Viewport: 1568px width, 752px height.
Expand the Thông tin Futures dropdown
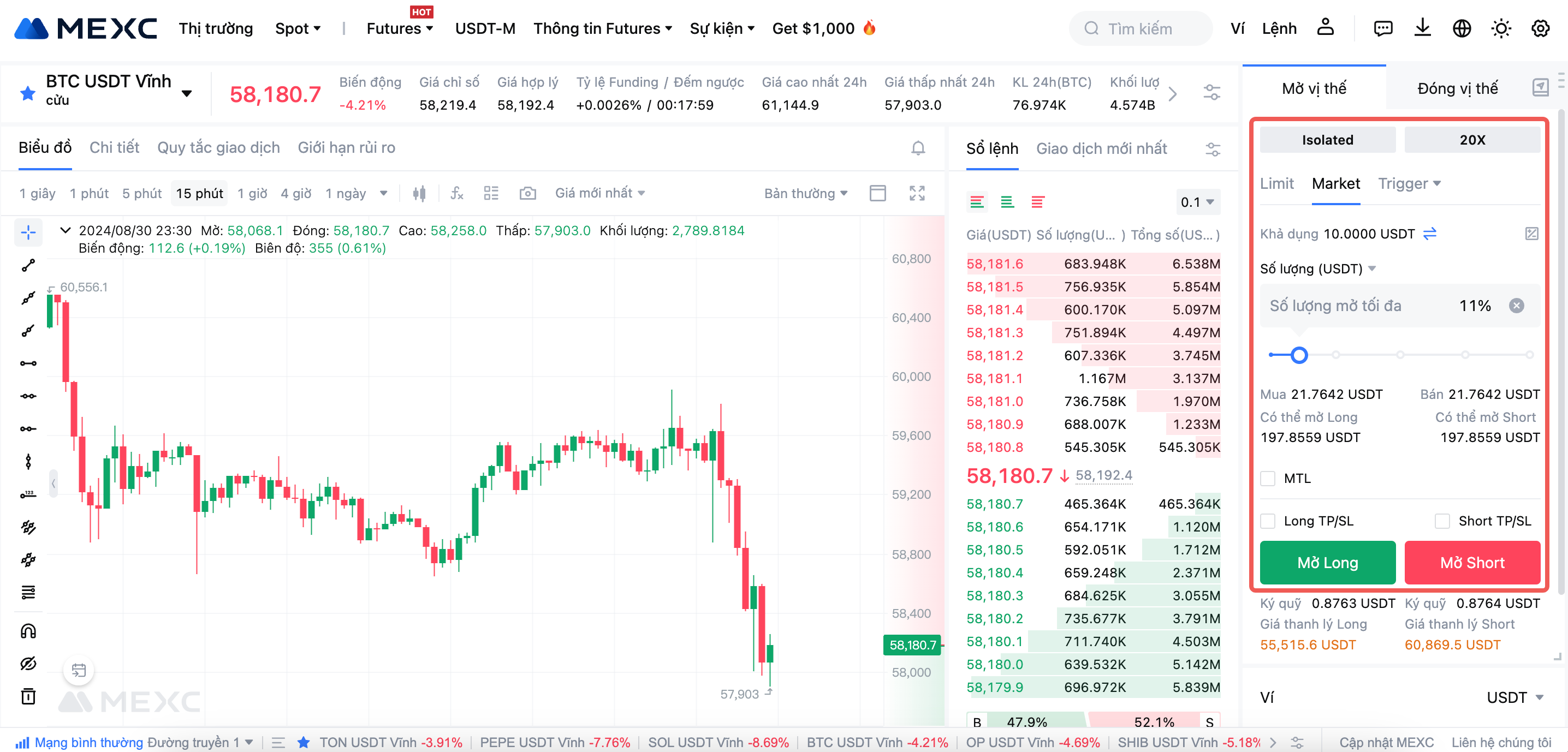[x=603, y=28]
